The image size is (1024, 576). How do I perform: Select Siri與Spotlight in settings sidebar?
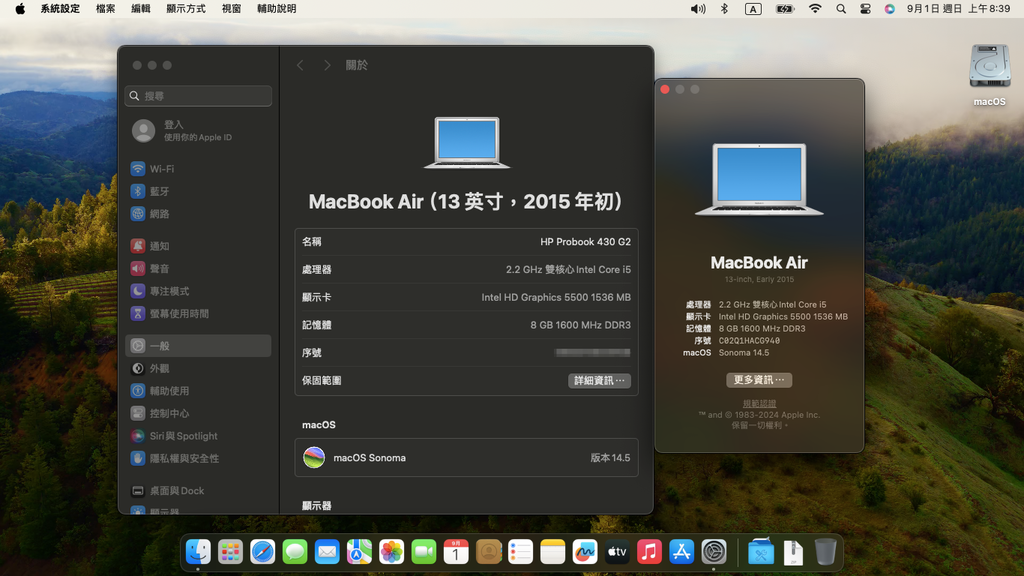[x=199, y=436]
